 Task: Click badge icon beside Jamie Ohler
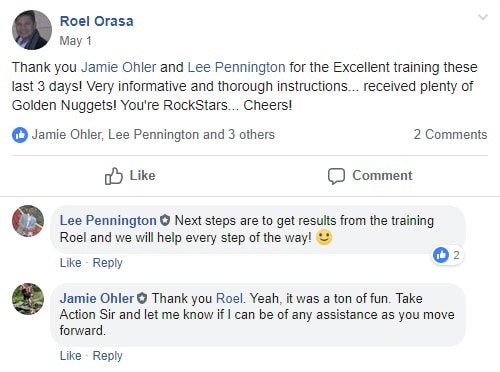[142, 298]
